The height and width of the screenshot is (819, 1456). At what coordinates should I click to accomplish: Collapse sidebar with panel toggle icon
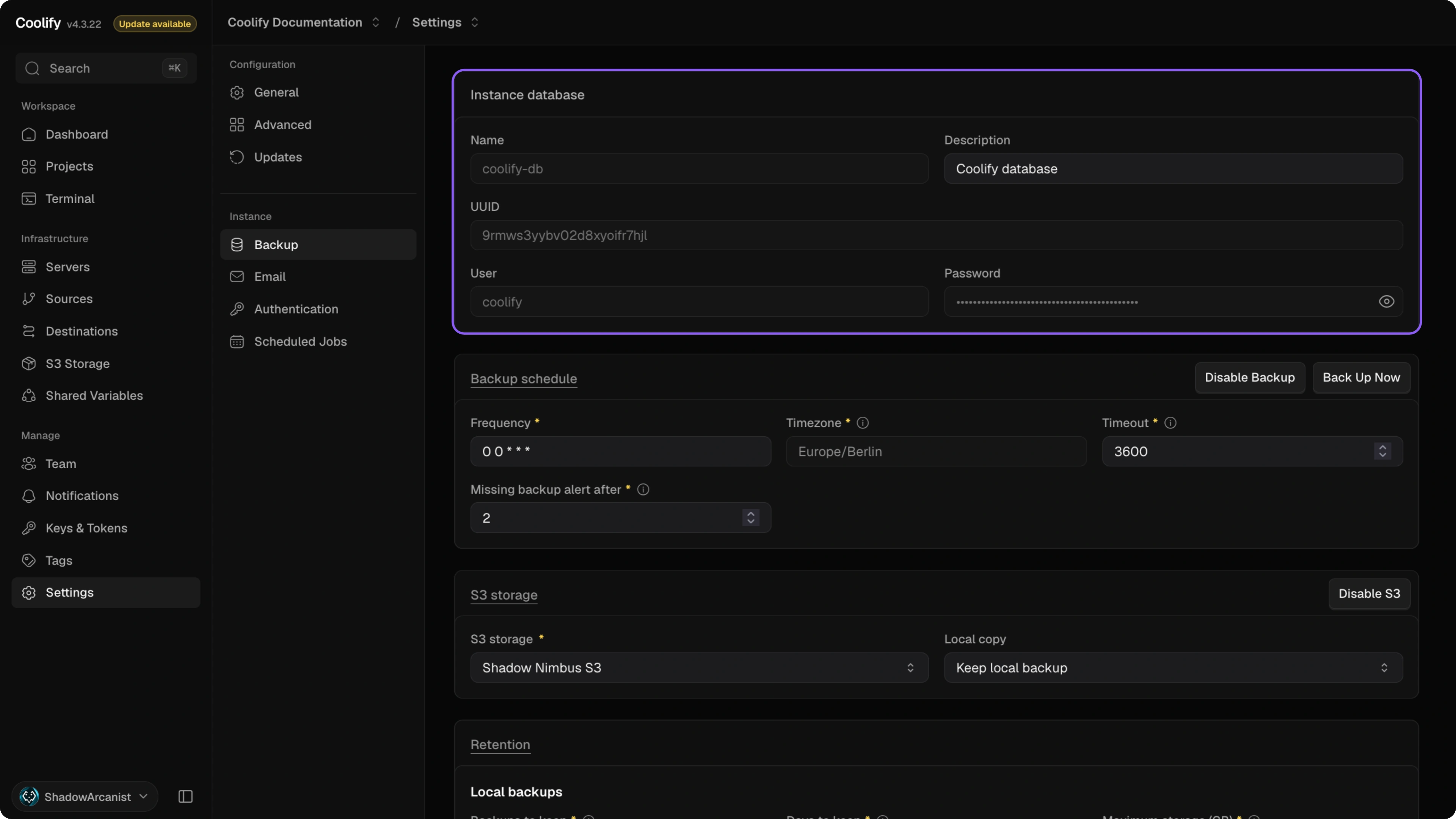point(185,796)
